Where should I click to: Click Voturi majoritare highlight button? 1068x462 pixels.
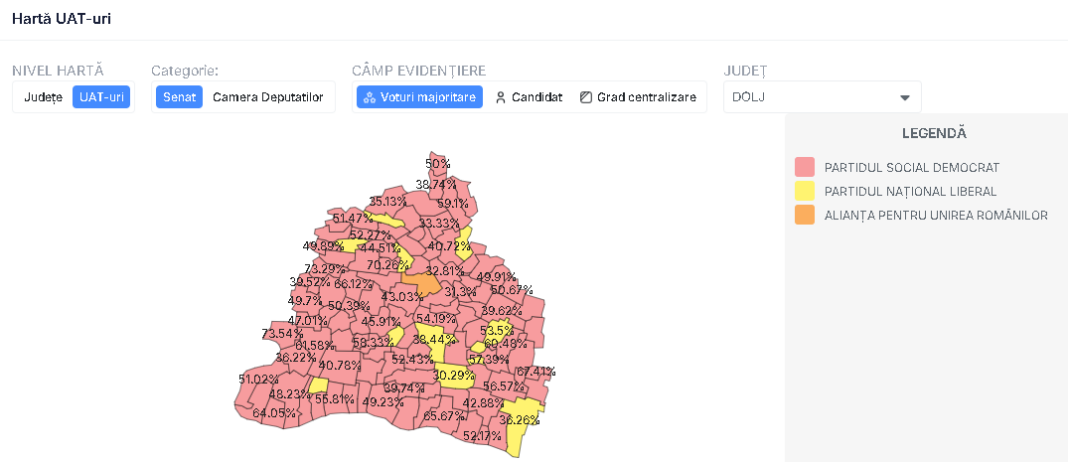click(x=420, y=97)
